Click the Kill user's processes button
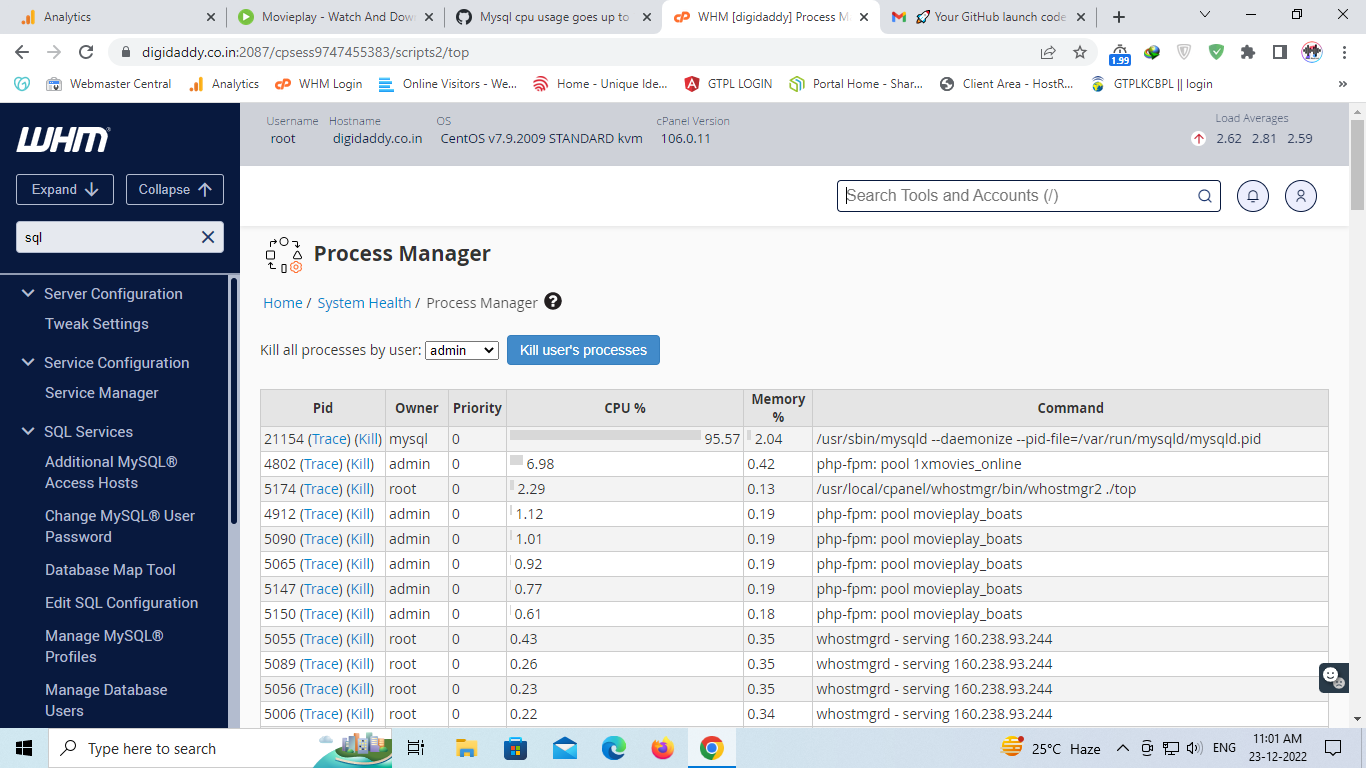The image size is (1366, 768). [583, 350]
